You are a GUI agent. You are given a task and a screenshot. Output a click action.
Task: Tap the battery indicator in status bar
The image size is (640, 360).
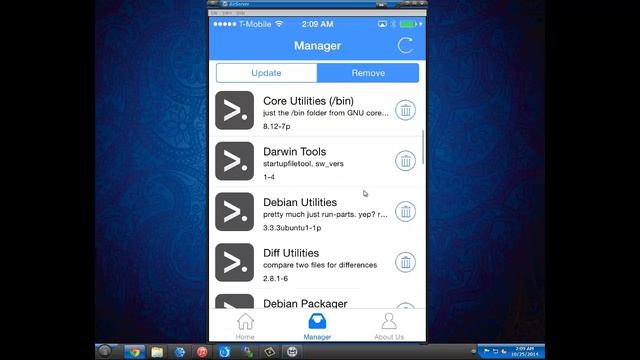(x=408, y=24)
